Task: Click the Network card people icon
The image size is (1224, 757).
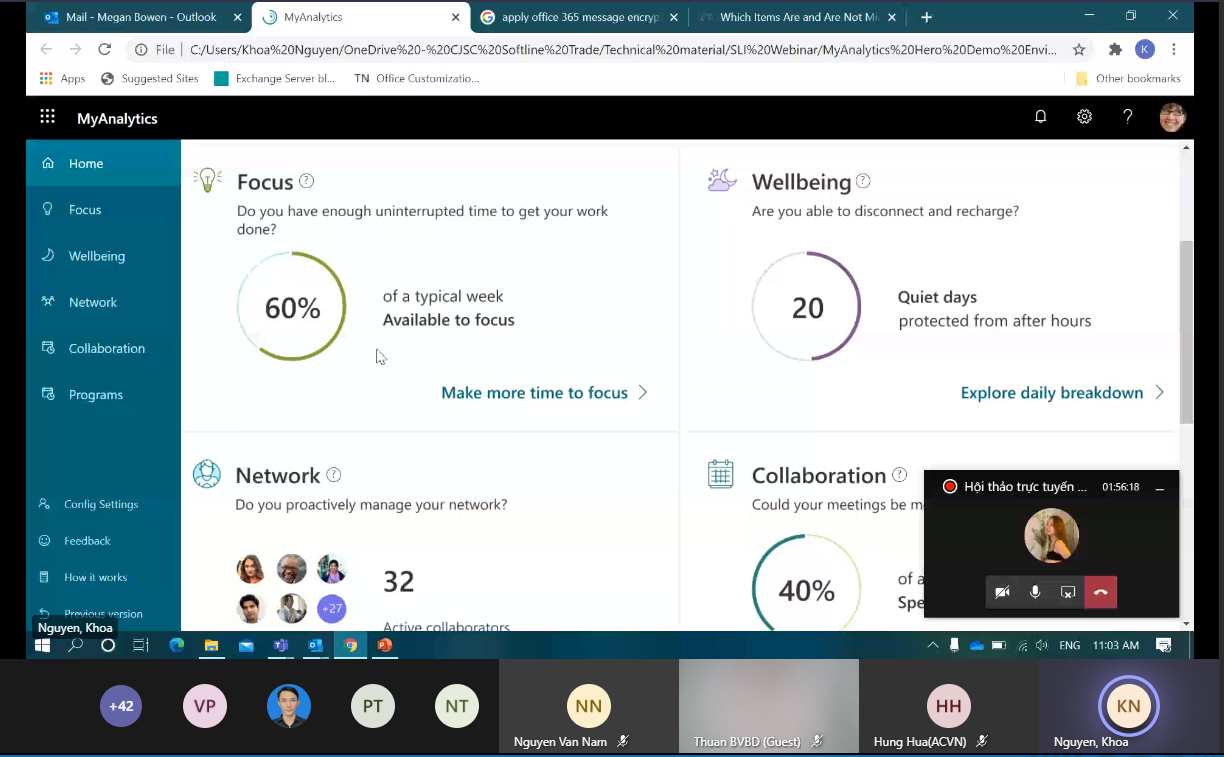Action: point(207,474)
